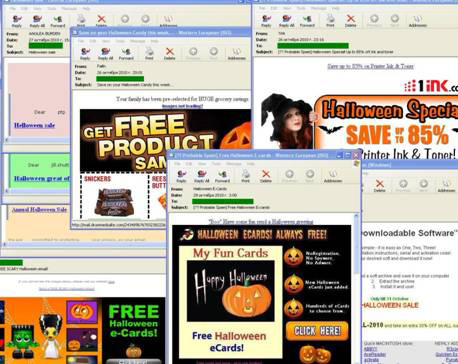Click the orange CLICK HERE! button
Viewport: 458px width, 364px height.
tap(317, 331)
